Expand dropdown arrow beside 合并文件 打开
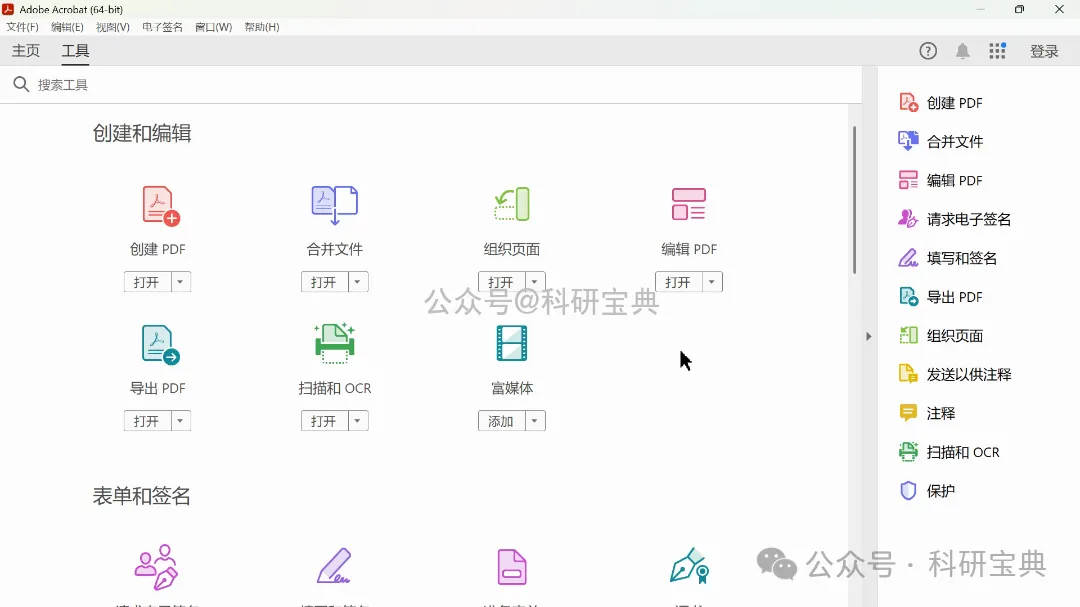The width and height of the screenshot is (1080, 607). (x=357, y=282)
